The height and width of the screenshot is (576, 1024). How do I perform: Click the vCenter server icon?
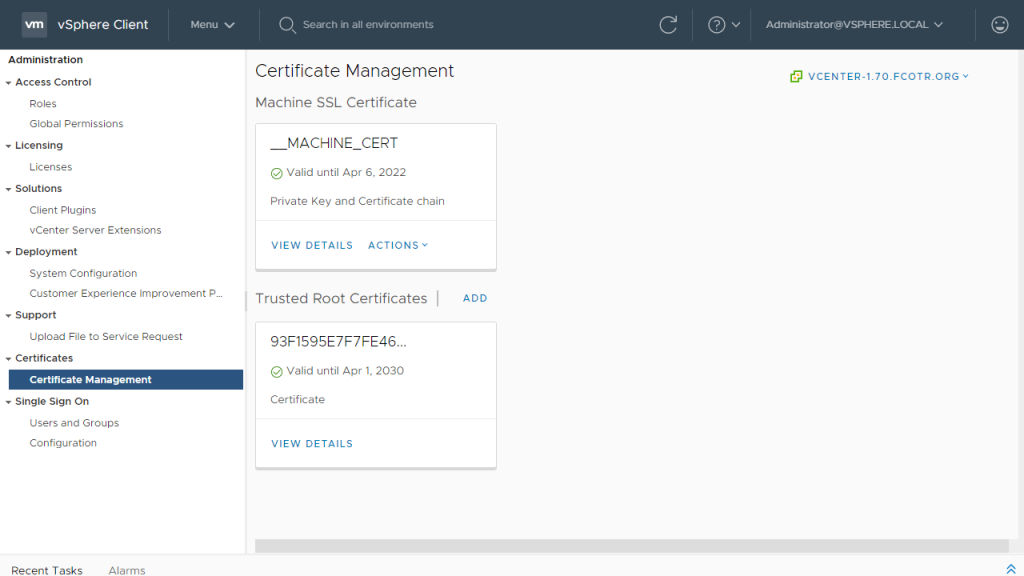796,76
